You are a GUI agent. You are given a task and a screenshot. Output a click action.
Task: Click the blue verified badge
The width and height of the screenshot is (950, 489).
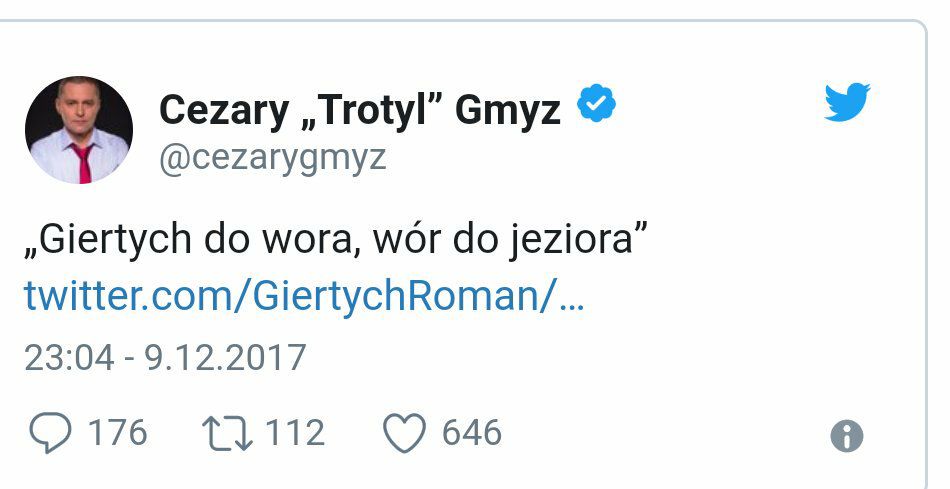tap(598, 106)
